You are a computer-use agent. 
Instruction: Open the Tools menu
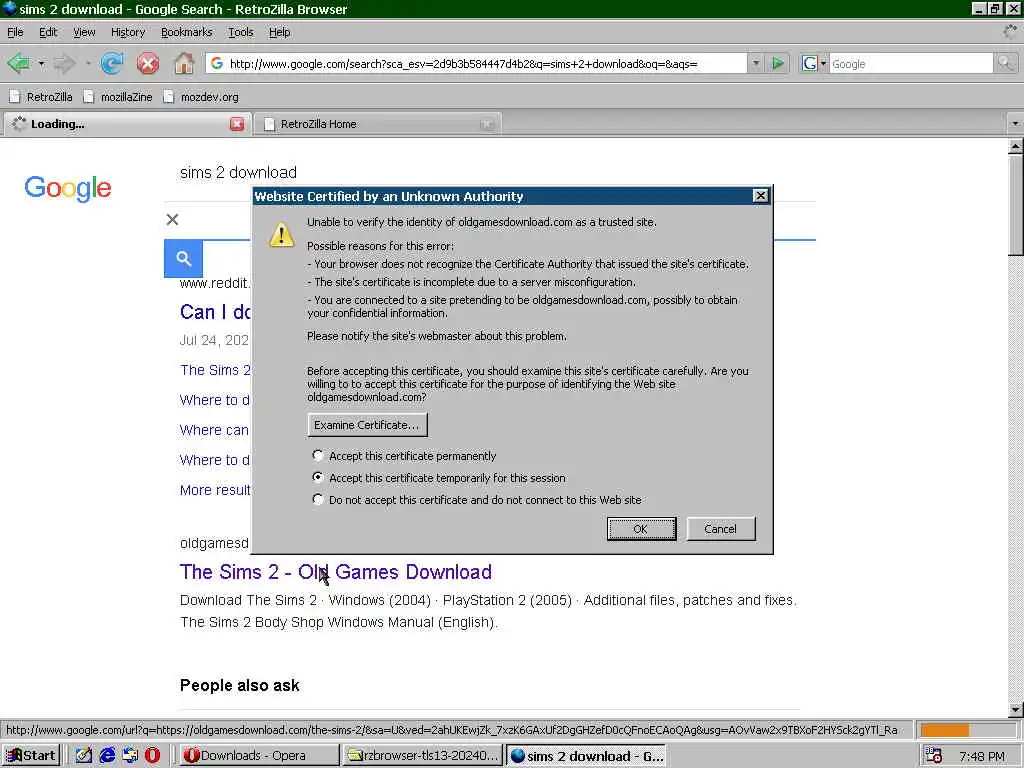point(240,32)
